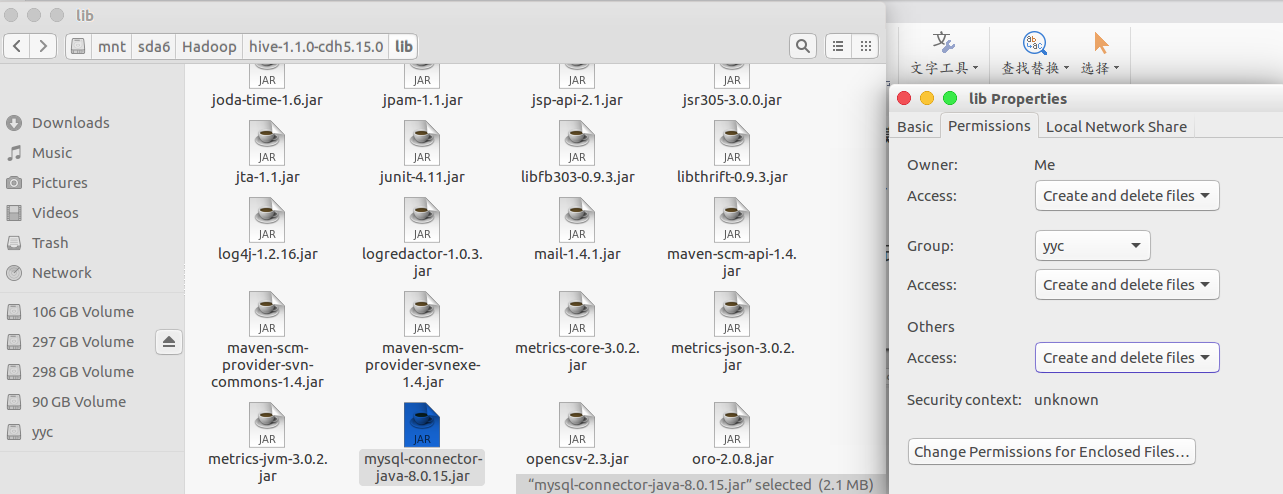Select the maven-scm-provider-svn-commons-1.4.jar icon
Viewport: 1283px width, 494px height.
pyautogui.click(x=267, y=314)
